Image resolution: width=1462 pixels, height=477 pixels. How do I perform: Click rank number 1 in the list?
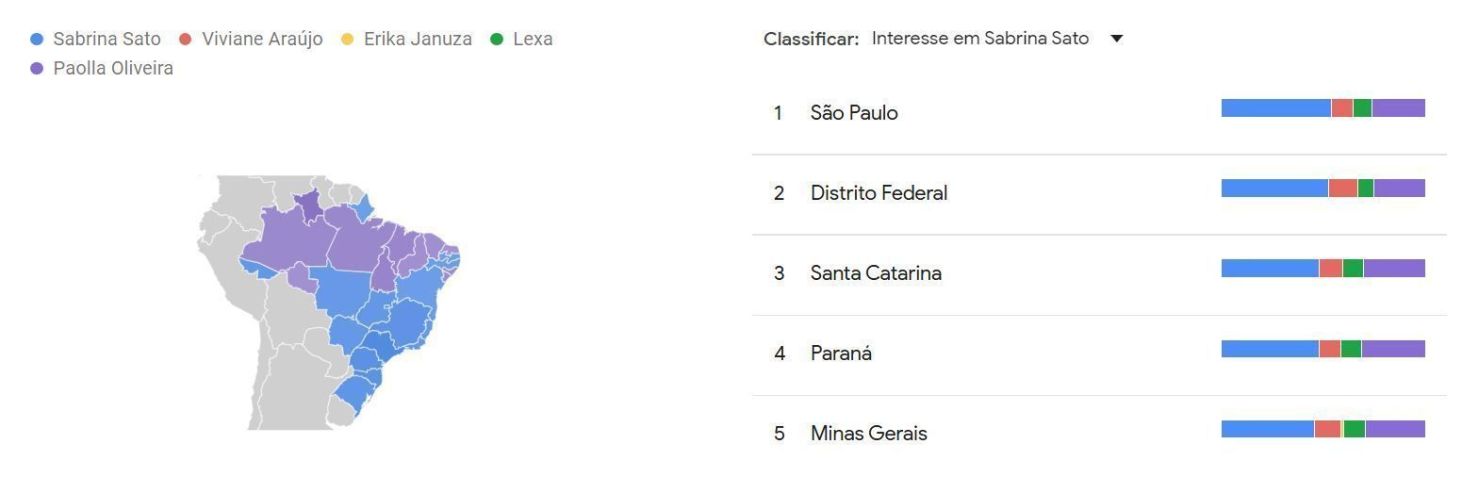coord(777,113)
